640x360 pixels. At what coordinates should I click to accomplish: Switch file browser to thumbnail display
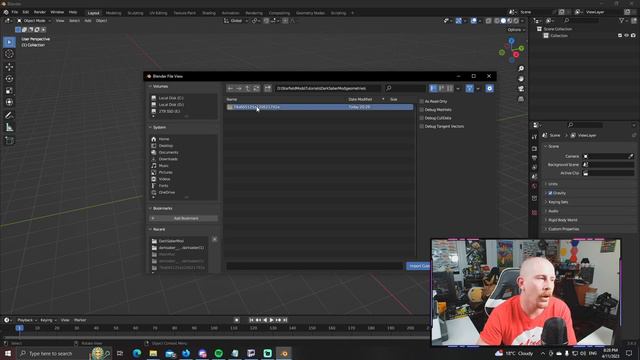[450, 88]
